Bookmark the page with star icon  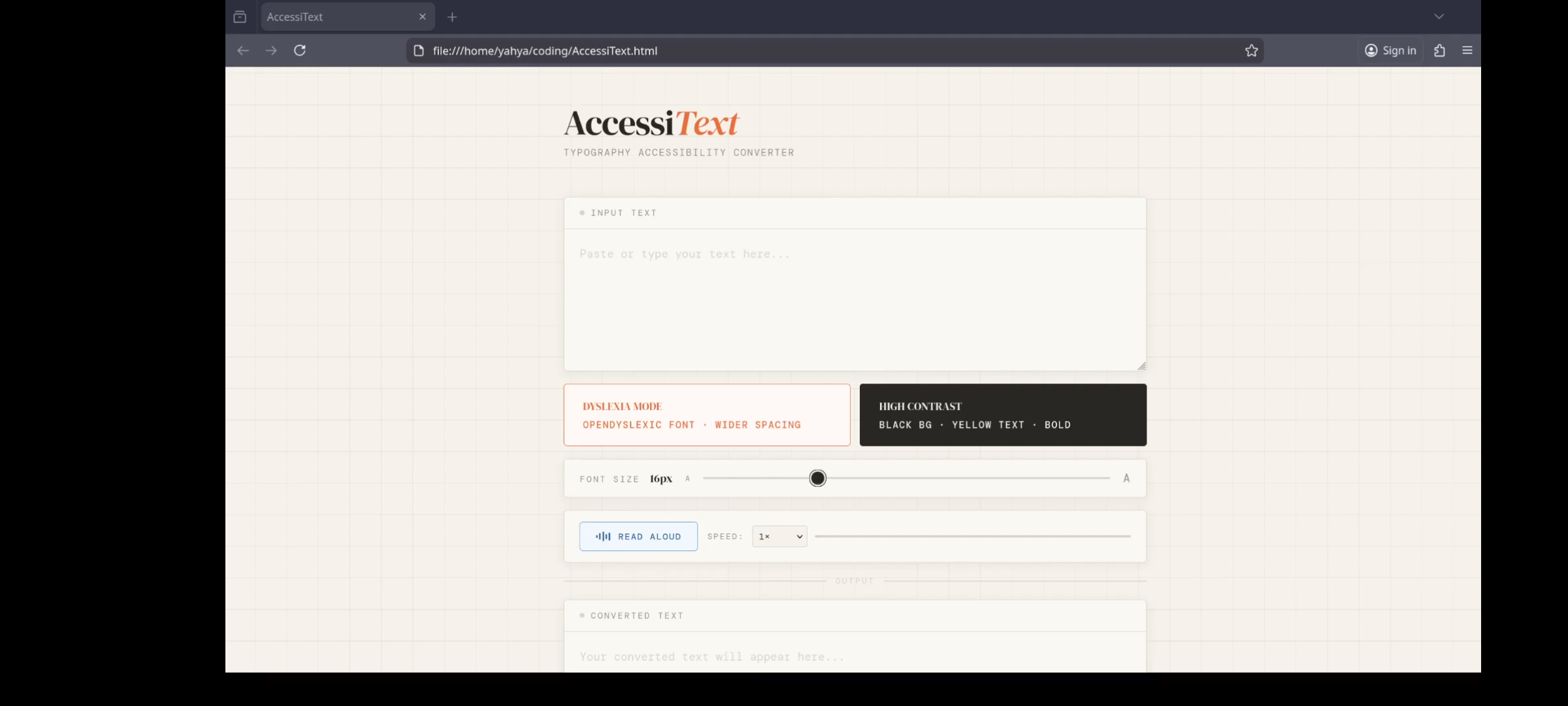[1251, 50]
